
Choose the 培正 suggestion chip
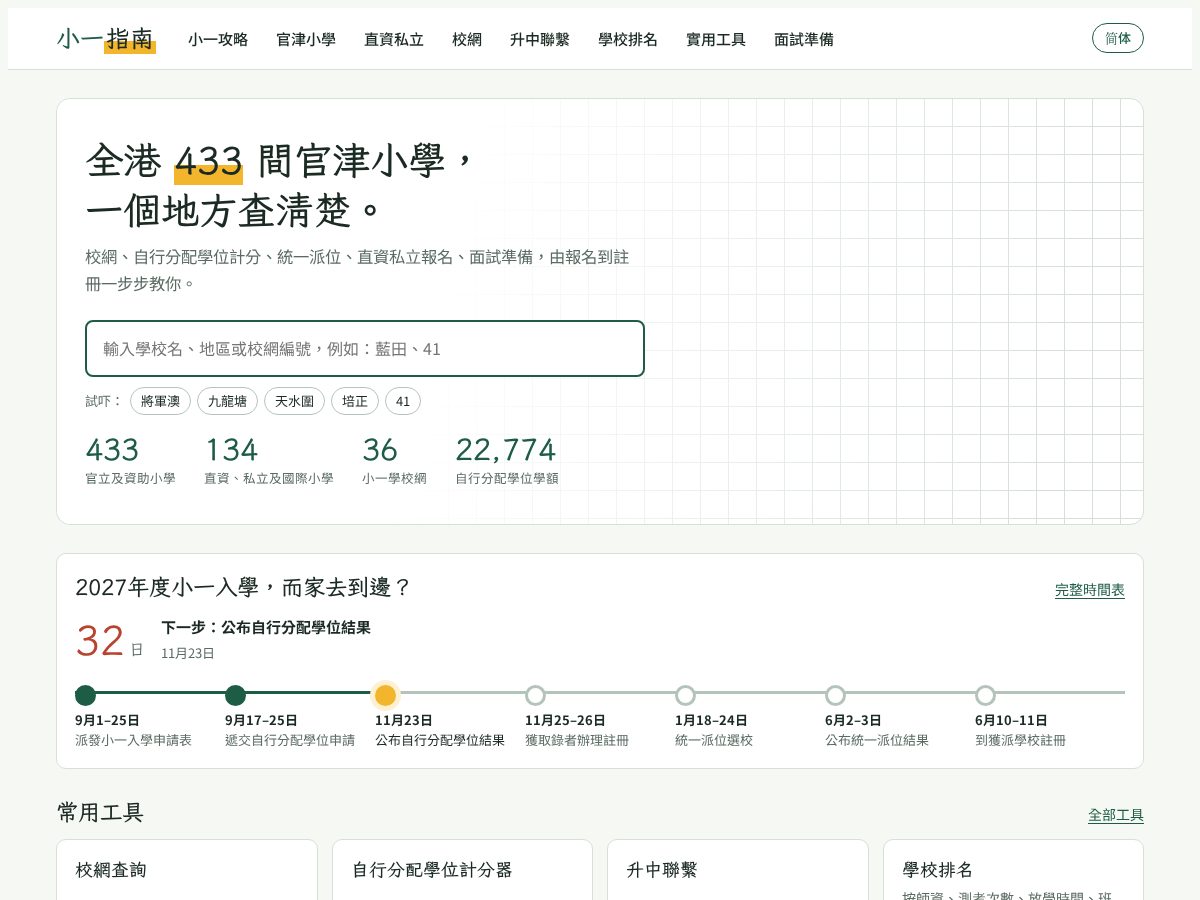coord(355,401)
